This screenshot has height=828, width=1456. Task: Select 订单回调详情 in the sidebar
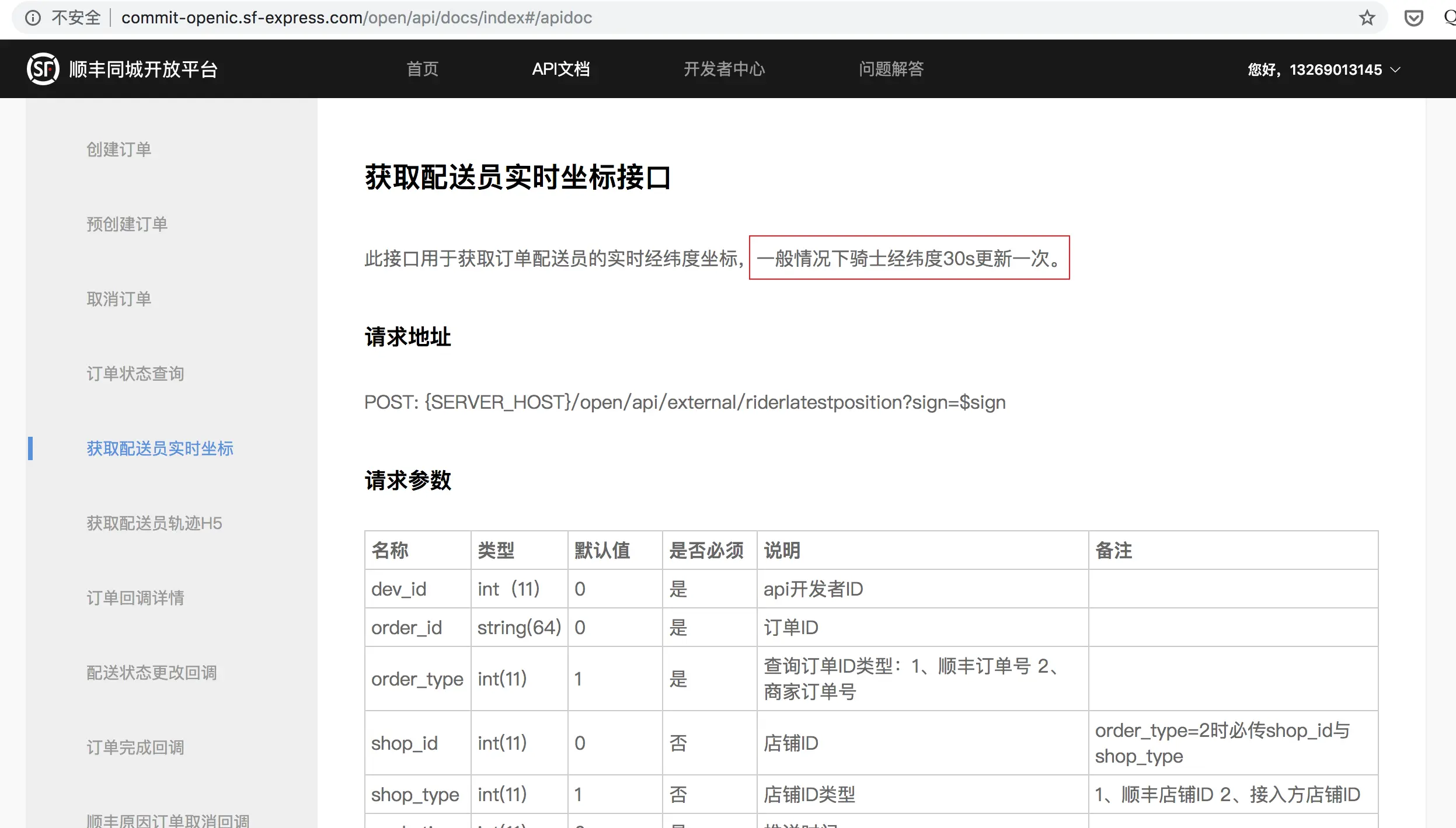pyautogui.click(x=135, y=598)
